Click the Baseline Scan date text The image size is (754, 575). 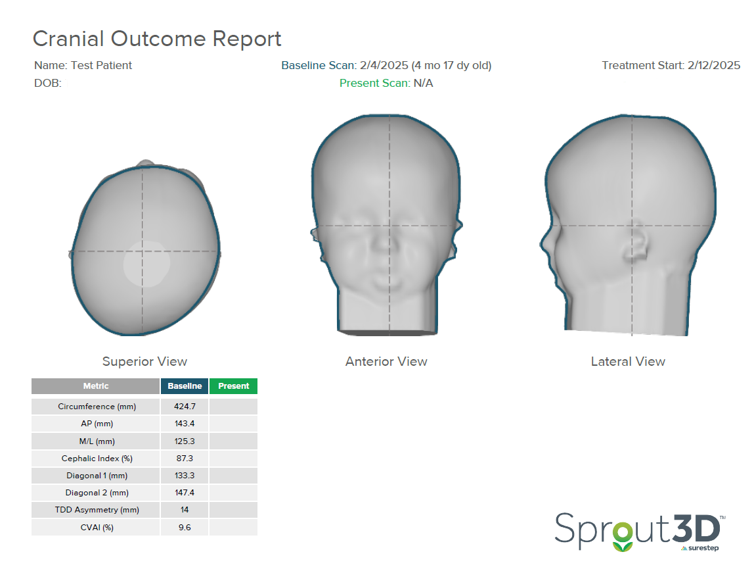(x=386, y=66)
